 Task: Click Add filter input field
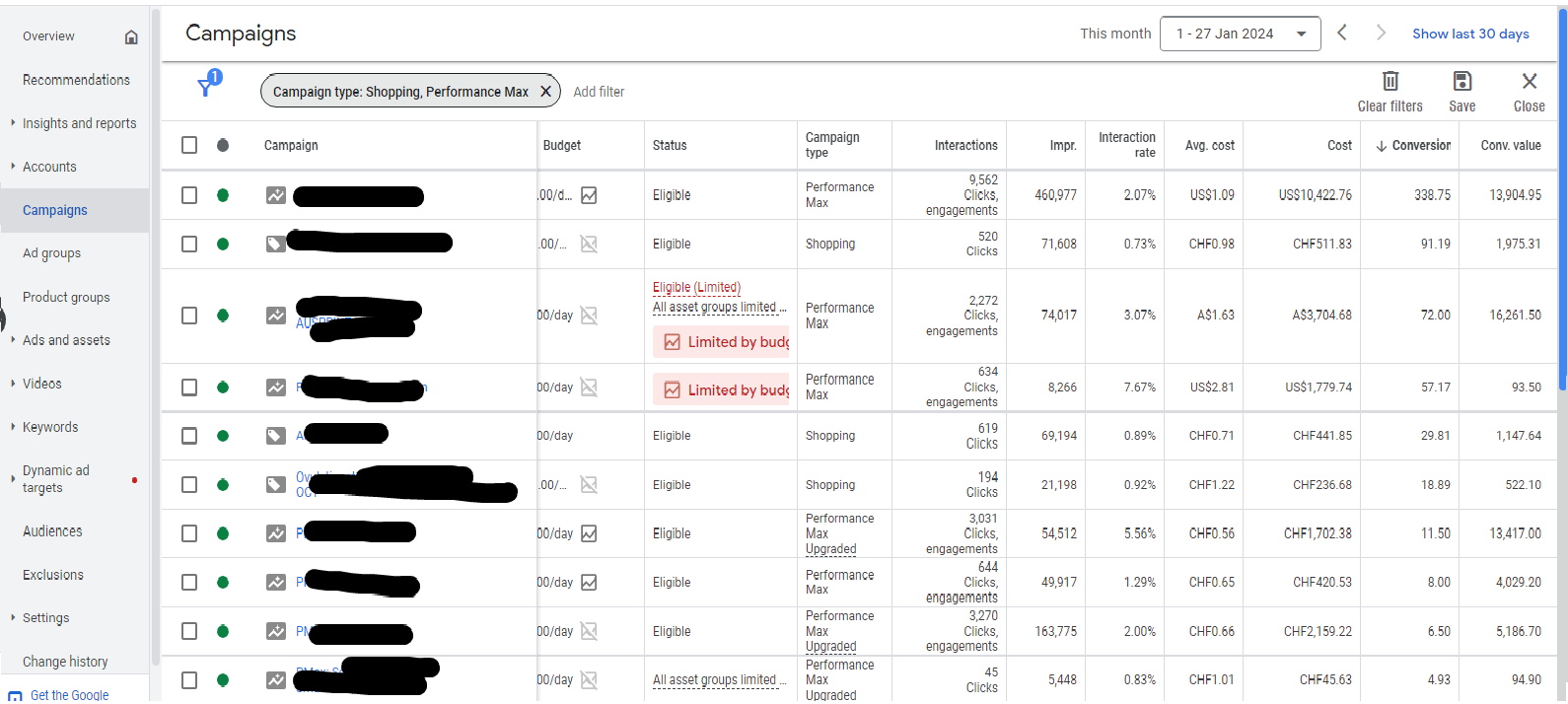coord(599,92)
